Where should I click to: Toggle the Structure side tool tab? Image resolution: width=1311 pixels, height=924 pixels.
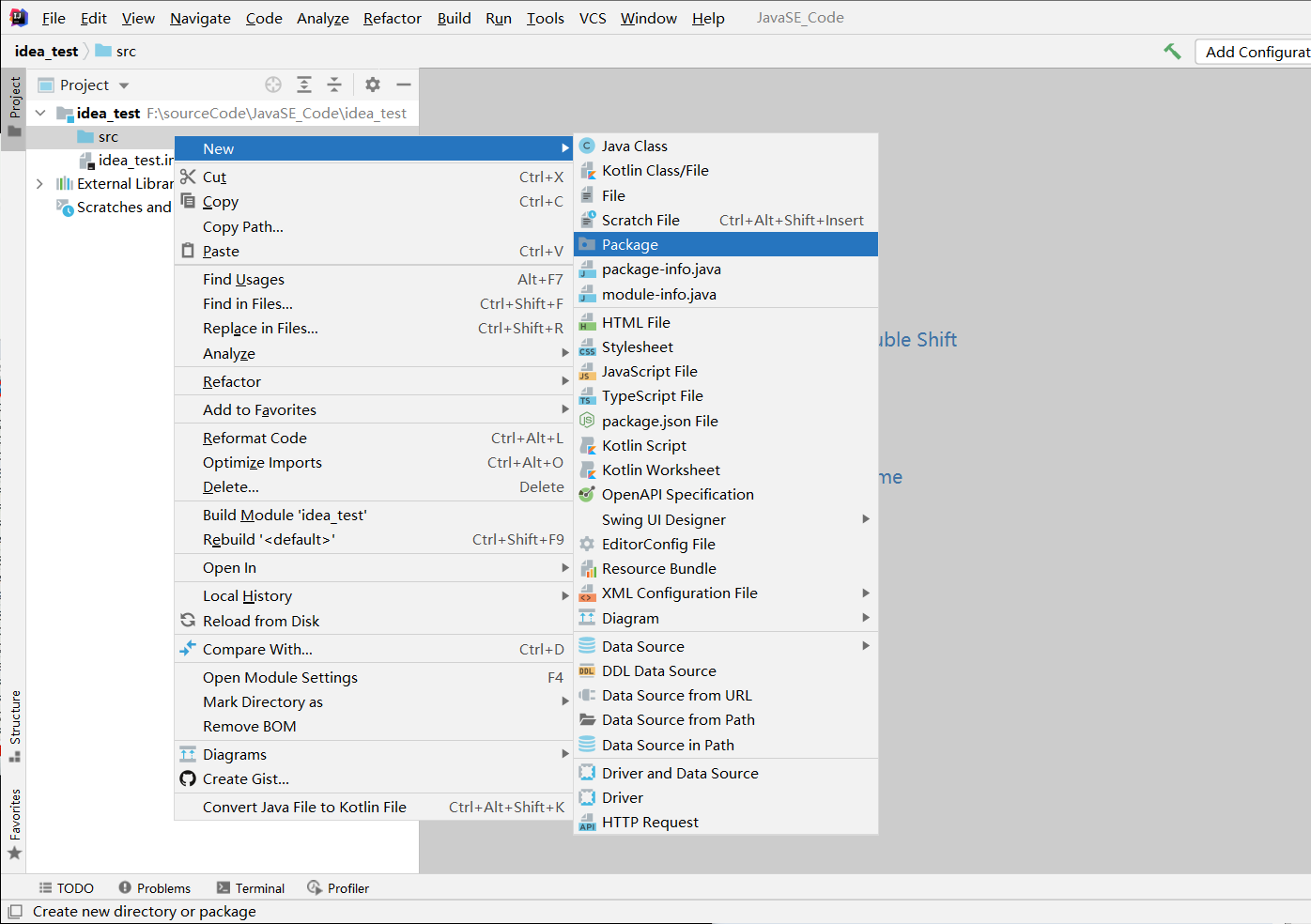click(x=14, y=726)
